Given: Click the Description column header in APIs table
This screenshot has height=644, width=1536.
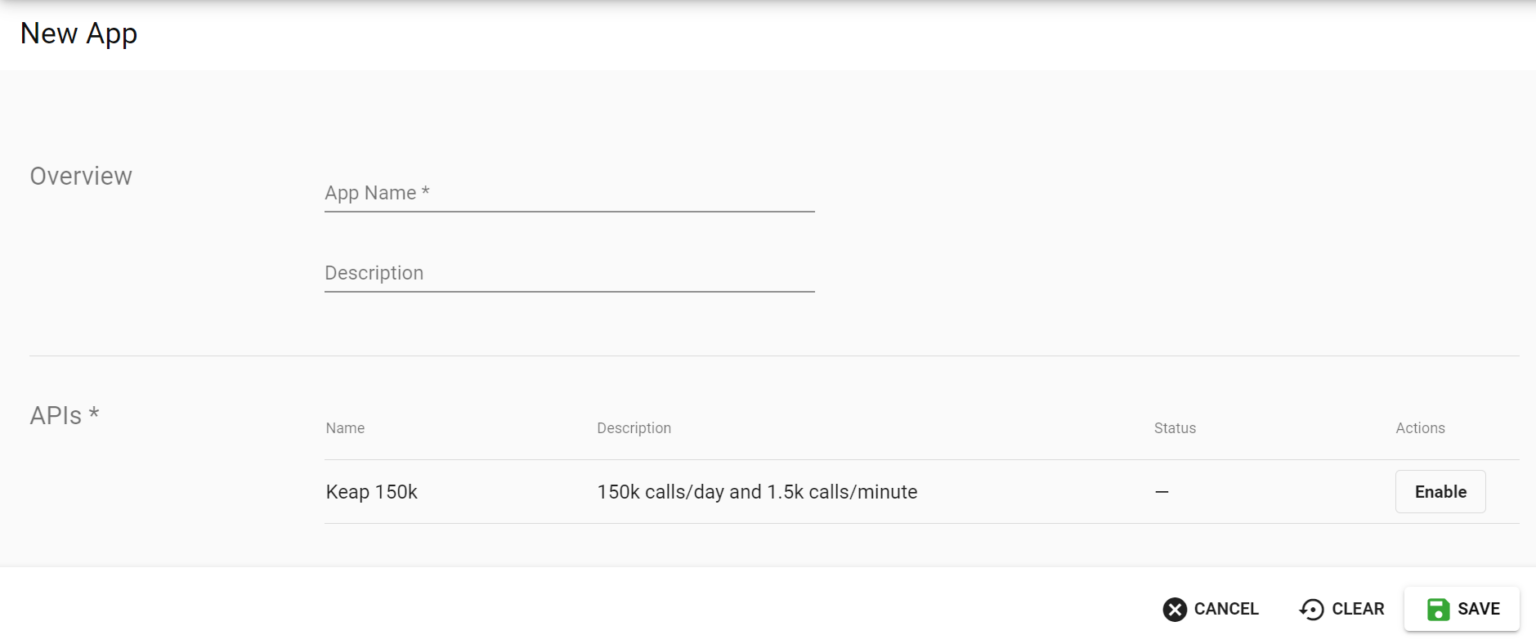Looking at the screenshot, I should click(x=634, y=428).
